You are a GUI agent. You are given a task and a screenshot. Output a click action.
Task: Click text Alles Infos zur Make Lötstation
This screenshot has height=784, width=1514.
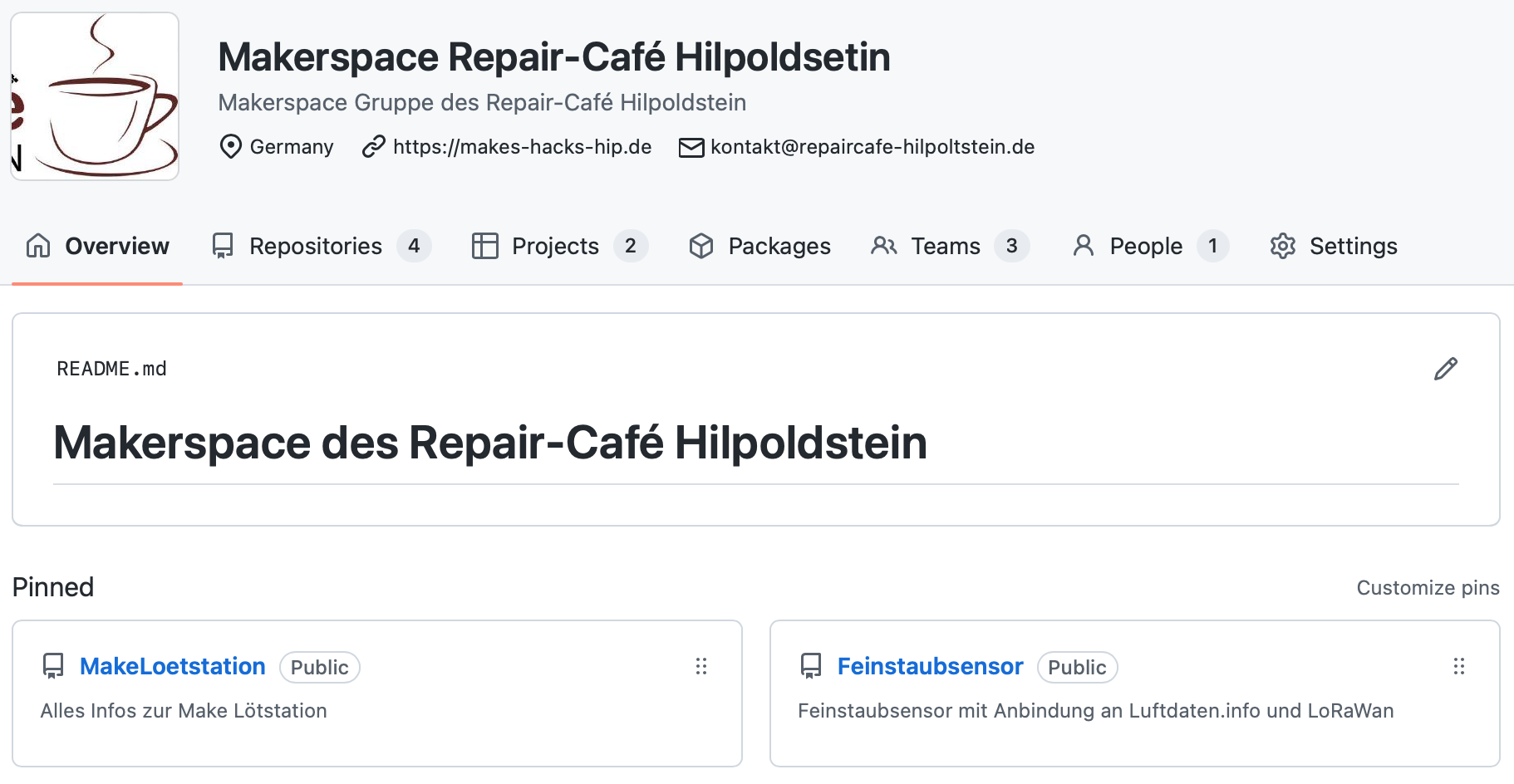click(184, 711)
